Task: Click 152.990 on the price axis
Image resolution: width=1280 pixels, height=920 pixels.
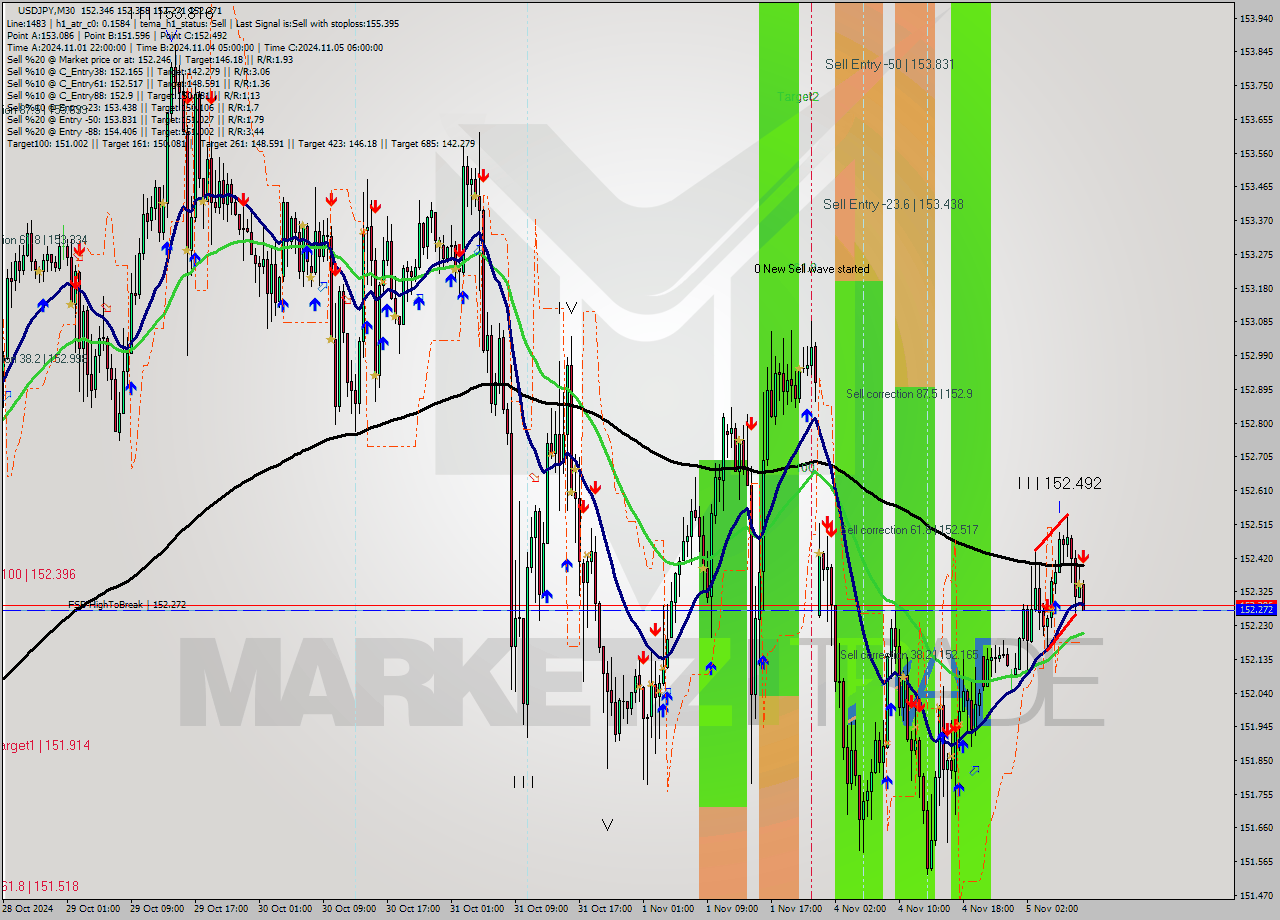Action: (1256, 355)
